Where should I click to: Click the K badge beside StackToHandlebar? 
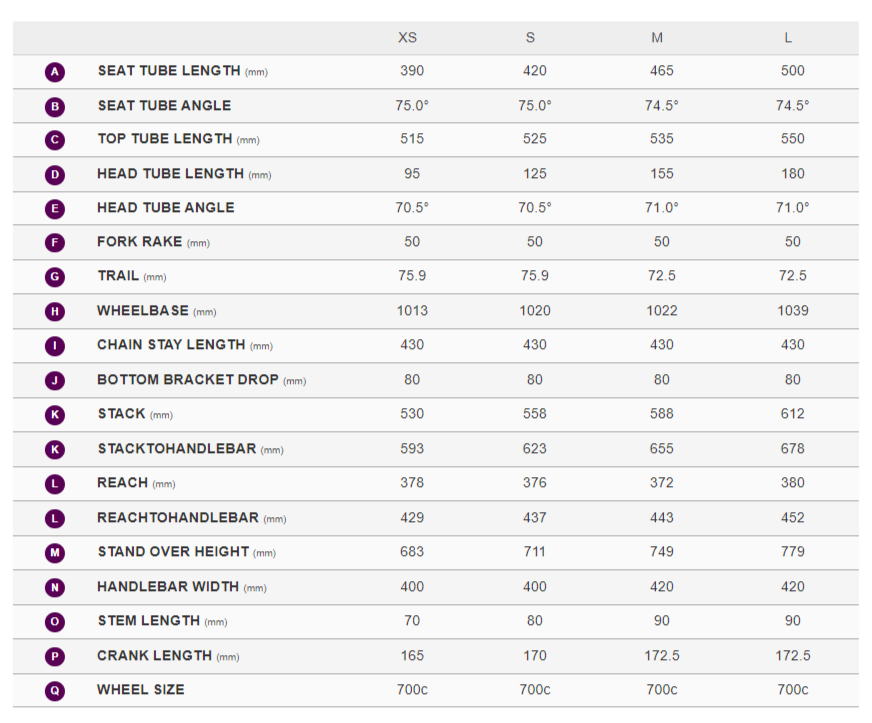pyautogui.click(x=55, y=450)
